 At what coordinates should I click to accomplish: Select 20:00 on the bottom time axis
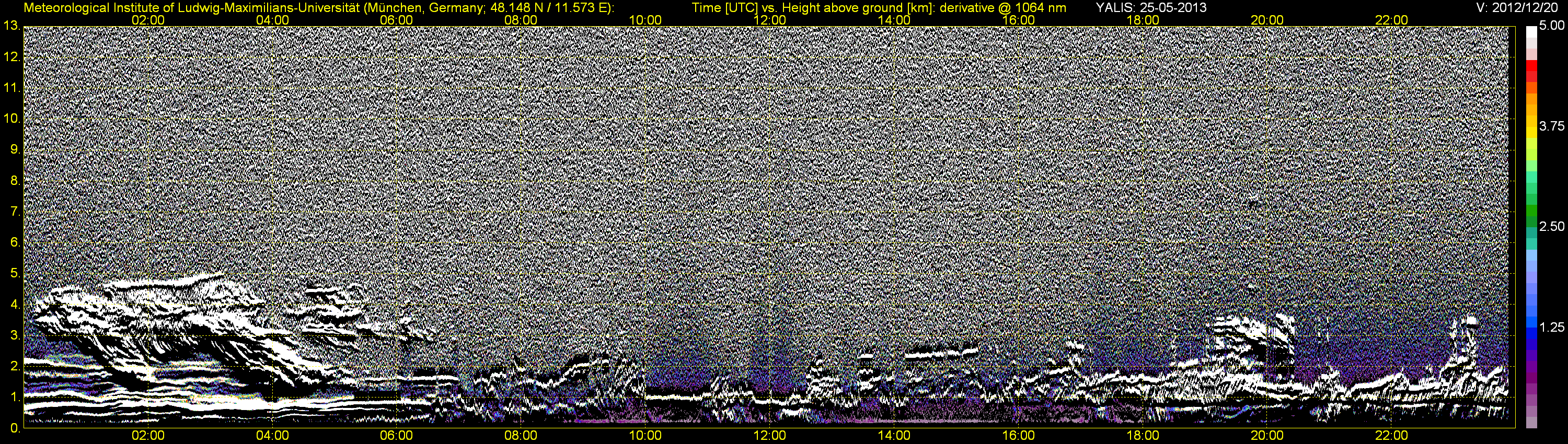click(x=1267, y=436)
